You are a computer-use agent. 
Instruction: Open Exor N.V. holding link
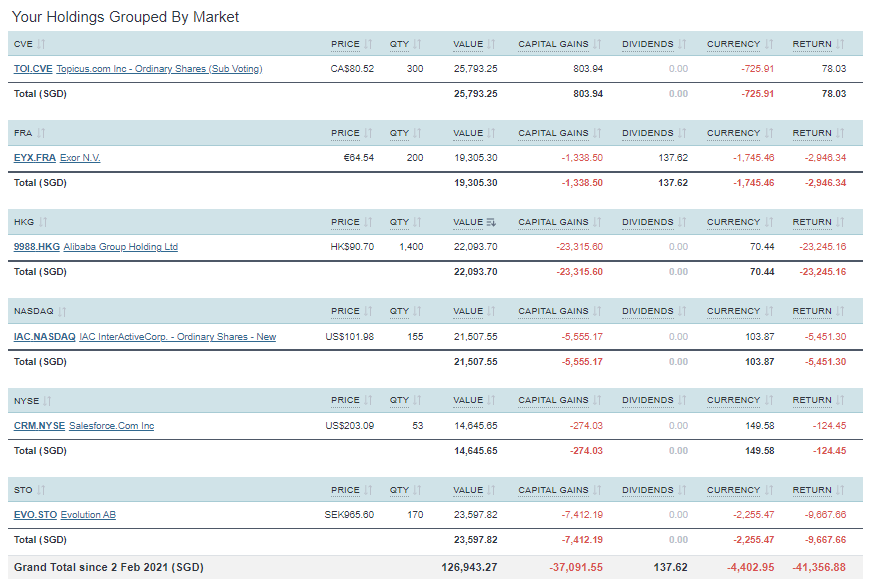[x=80, y=158]
